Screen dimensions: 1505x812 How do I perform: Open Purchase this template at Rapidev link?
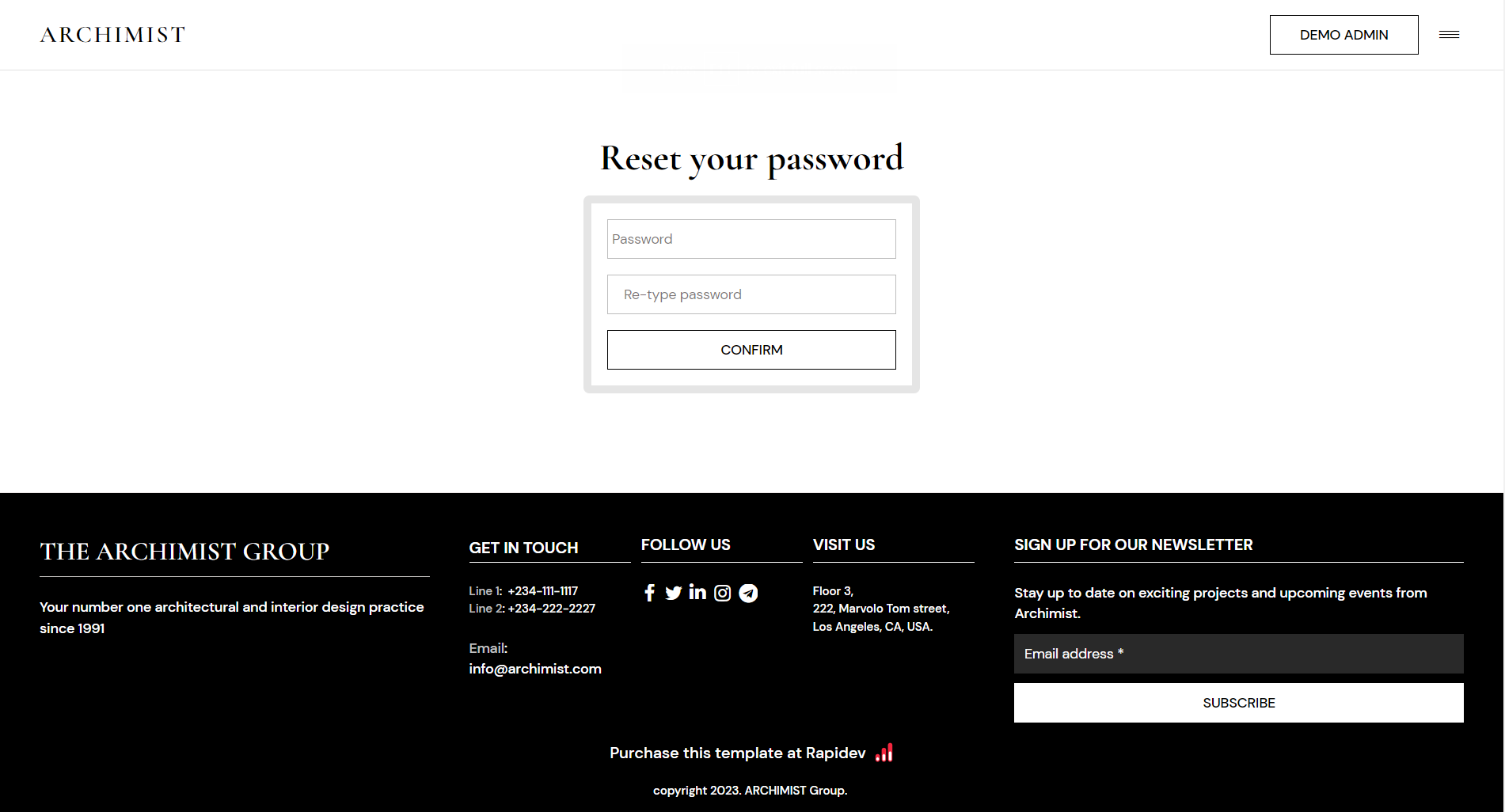(x=738, y=753)
